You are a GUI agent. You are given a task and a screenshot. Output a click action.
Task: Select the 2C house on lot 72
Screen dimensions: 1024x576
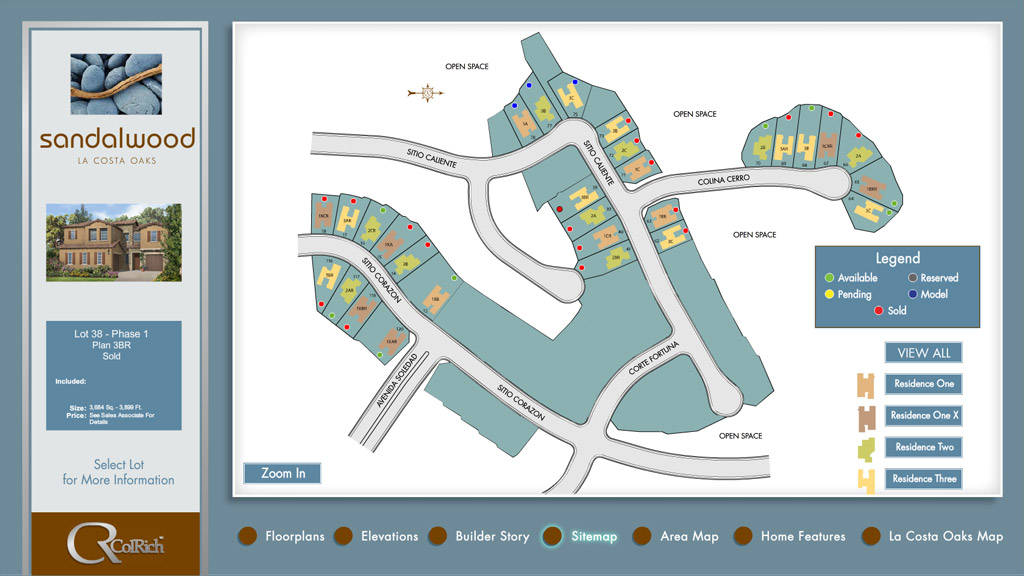click(624, 150)
